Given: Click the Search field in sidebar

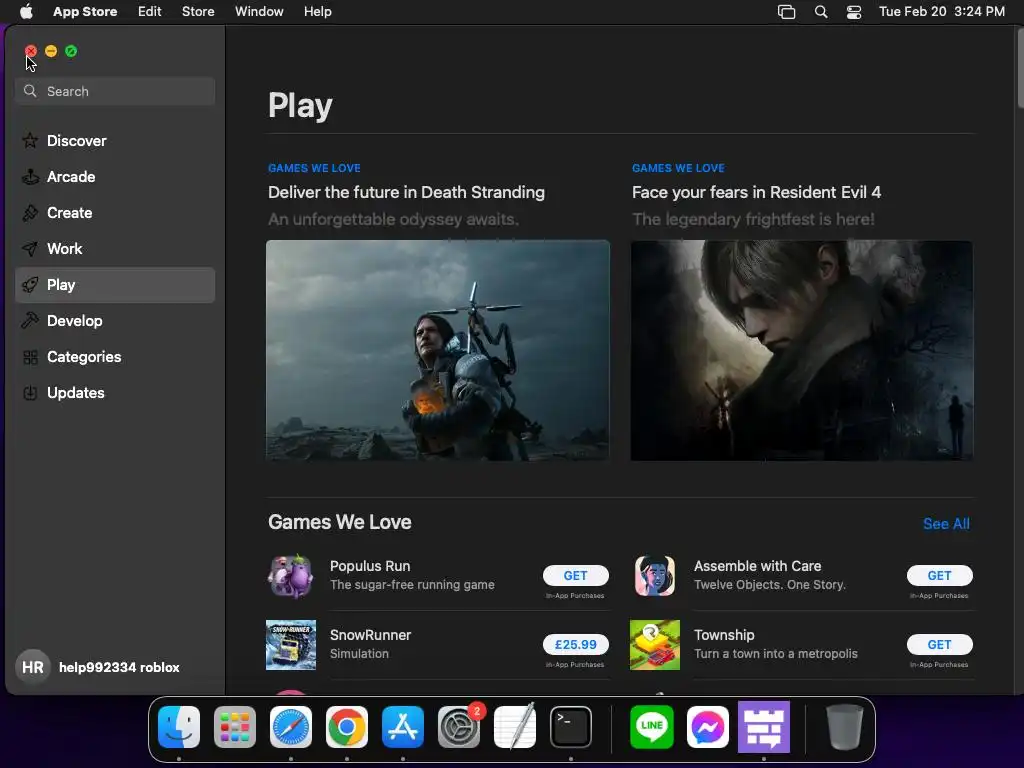Looking at the screenshot, I should tap(115, 91).
